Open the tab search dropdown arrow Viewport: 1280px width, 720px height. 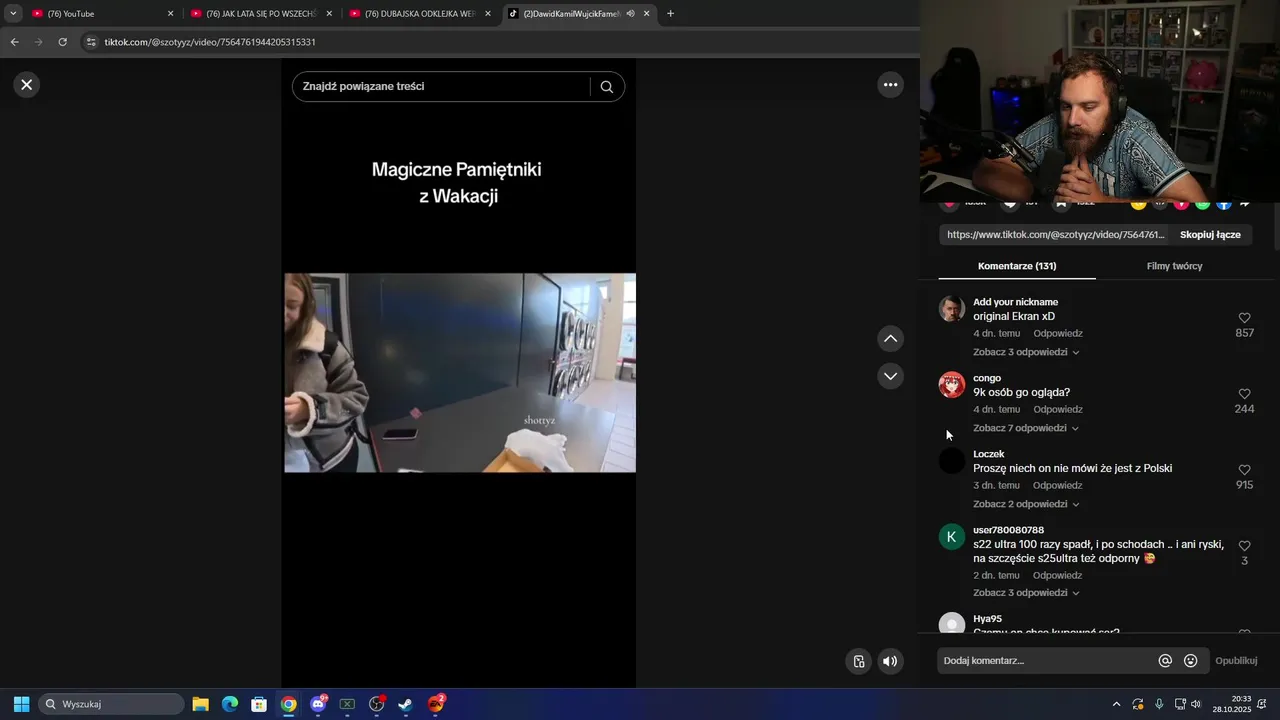click(13, 14)
